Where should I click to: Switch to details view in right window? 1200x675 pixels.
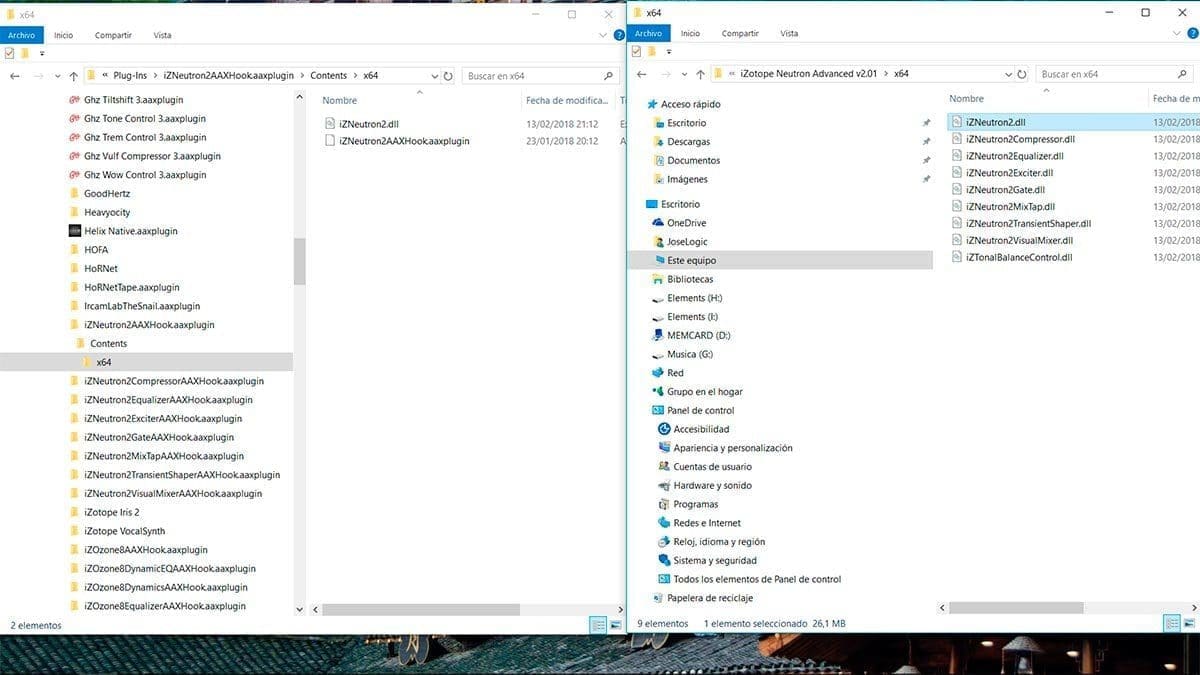coord(1171,623)
